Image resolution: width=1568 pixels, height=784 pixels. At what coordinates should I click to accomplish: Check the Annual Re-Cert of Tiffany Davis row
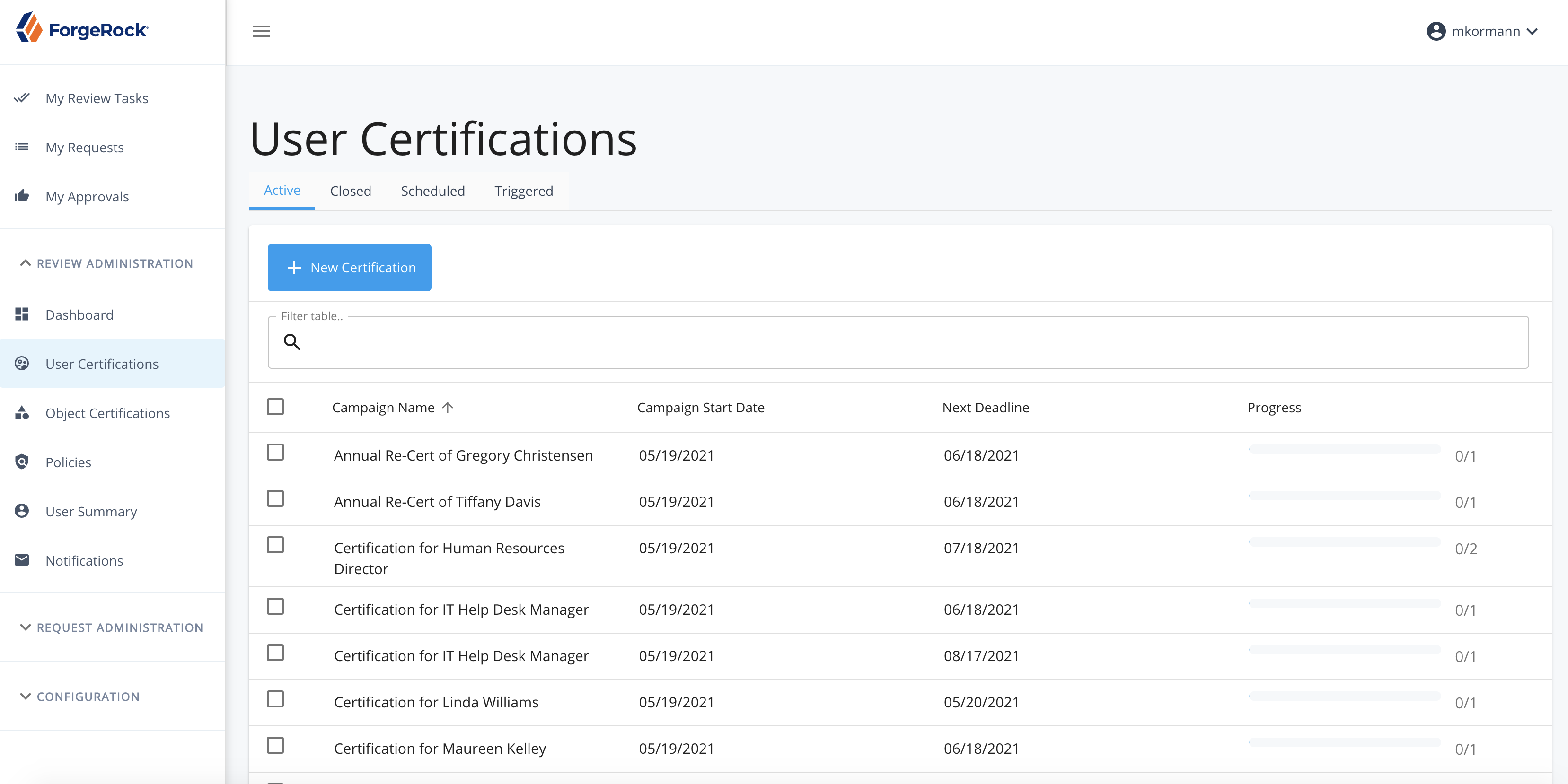(275, 498)
